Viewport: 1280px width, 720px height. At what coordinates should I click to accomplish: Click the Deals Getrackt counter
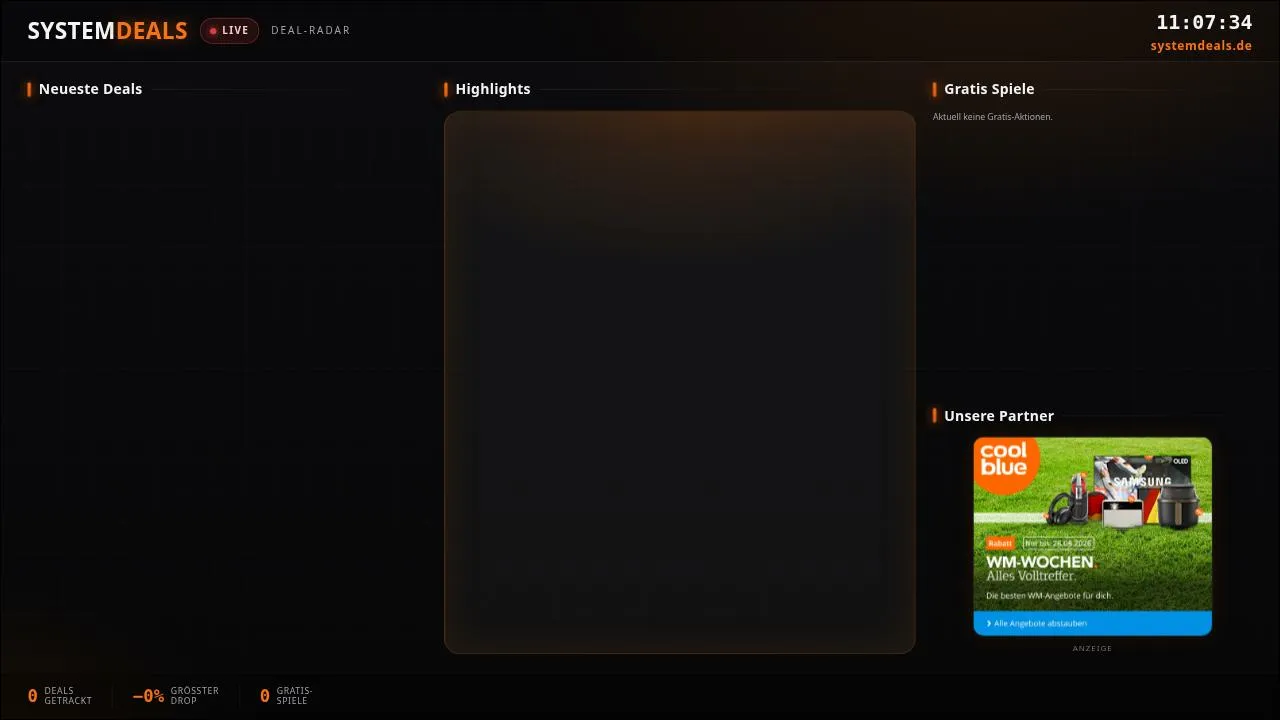(x=60, y=696)
